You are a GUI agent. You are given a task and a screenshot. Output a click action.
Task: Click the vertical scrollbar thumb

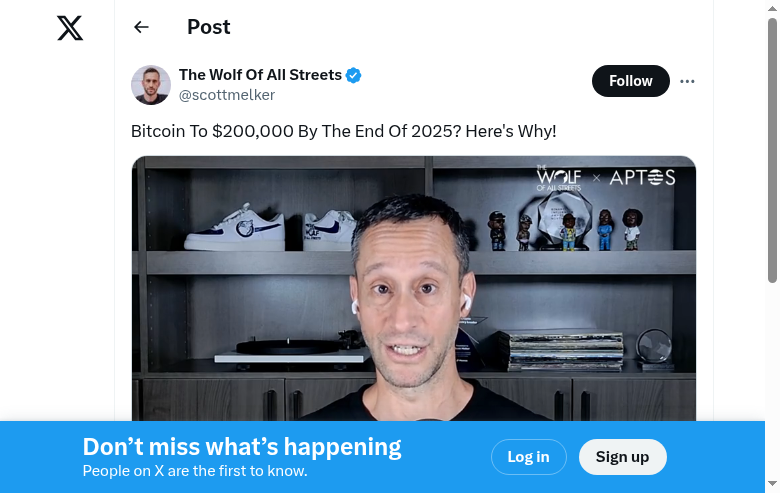pos(772,149)
